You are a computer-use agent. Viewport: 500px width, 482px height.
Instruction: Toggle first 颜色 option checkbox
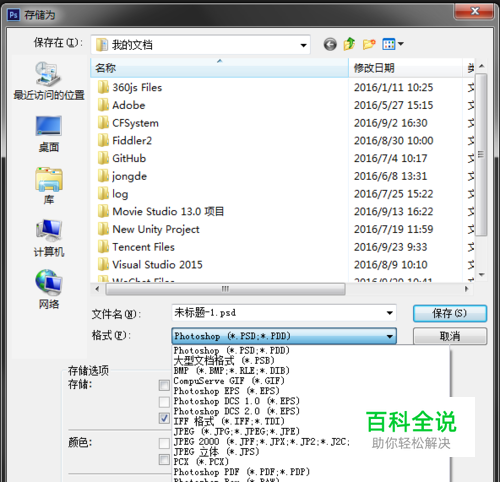pyautogui.click(x=164, y=443)
